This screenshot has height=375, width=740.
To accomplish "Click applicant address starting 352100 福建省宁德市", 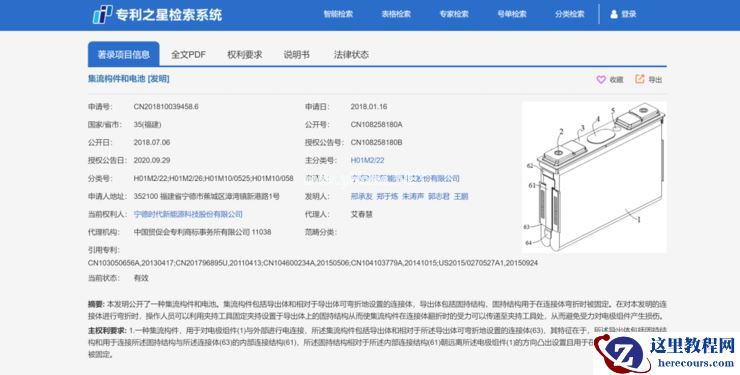I will [206, 196].
